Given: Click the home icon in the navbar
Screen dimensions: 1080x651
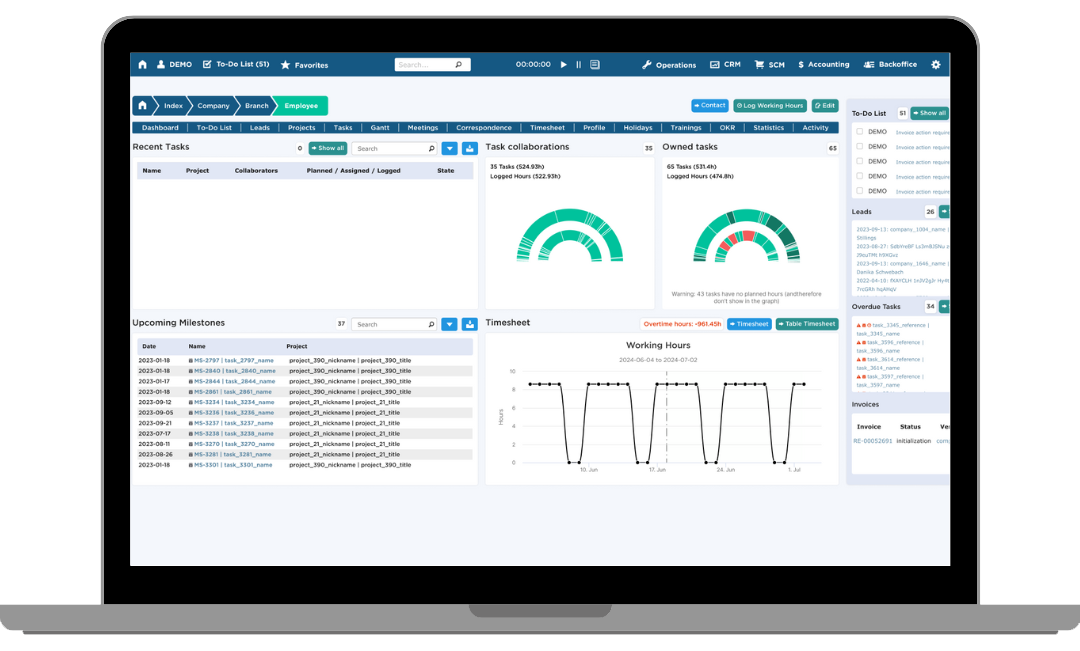Looking at the screenshot, I should pos(142,64).
